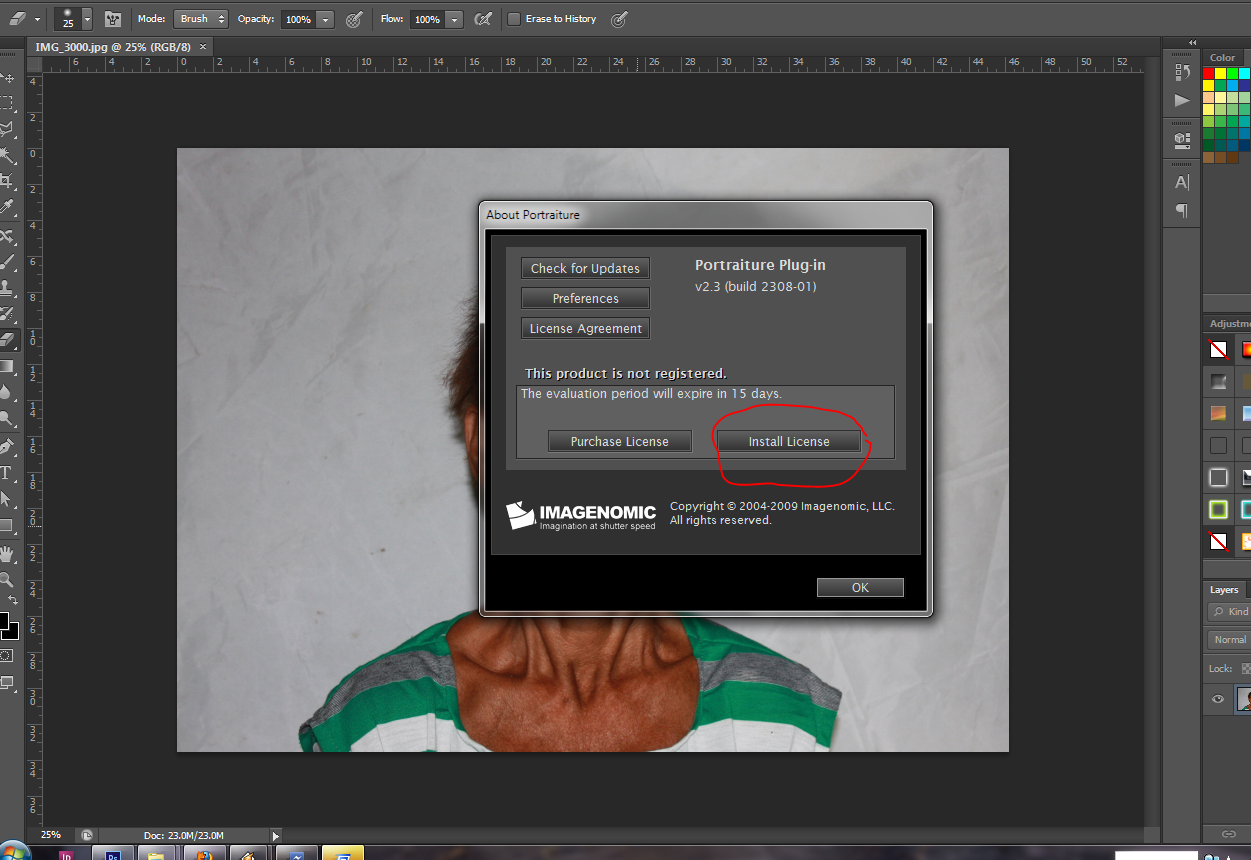
Task: Toggle the Brush panel button
Action: (x=113, y=19)
